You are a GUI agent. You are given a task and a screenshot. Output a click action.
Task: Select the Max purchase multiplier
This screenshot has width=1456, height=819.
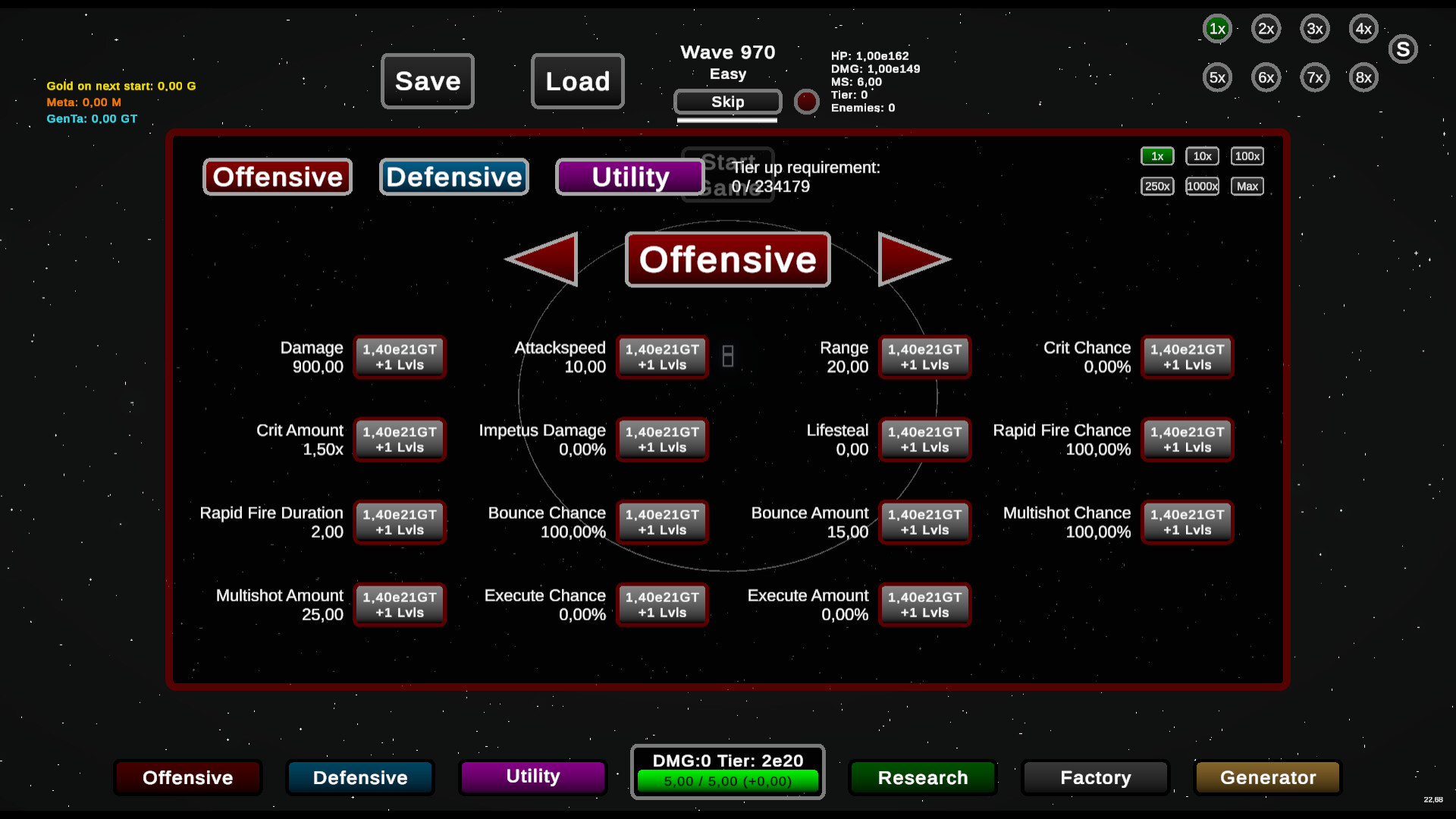1247,187
